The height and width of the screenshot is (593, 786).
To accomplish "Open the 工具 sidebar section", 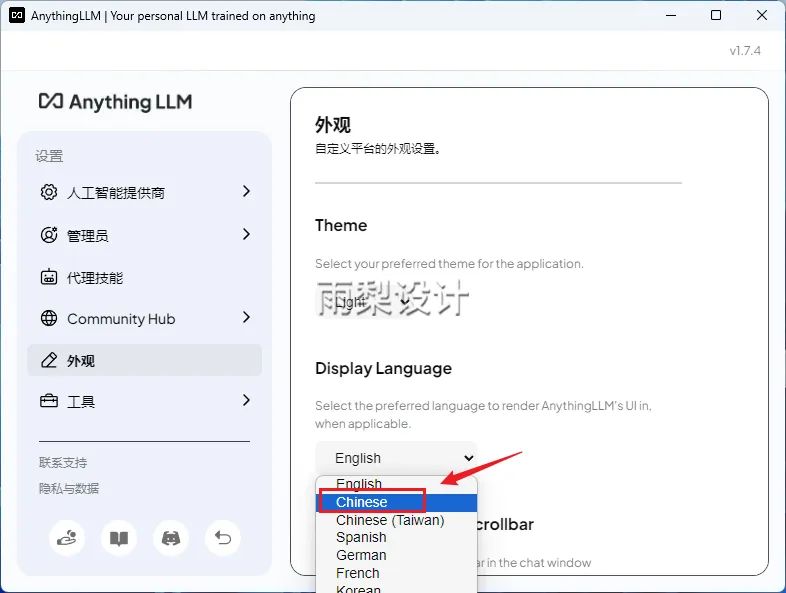I will pyautogui.click(x=144, y=401).
